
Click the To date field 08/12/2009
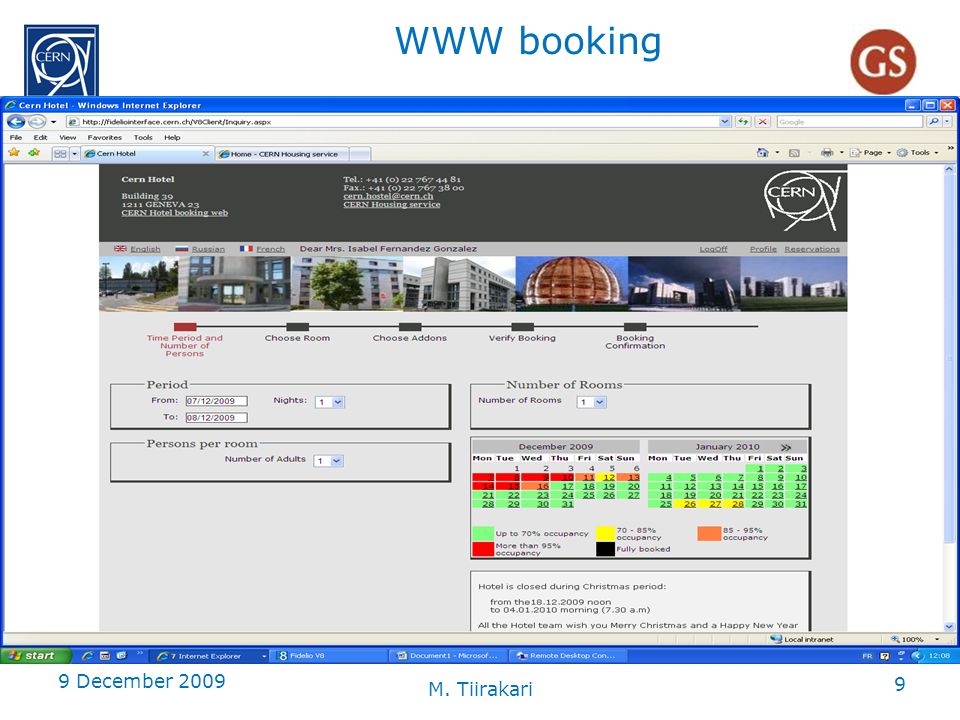coord(217,418)
